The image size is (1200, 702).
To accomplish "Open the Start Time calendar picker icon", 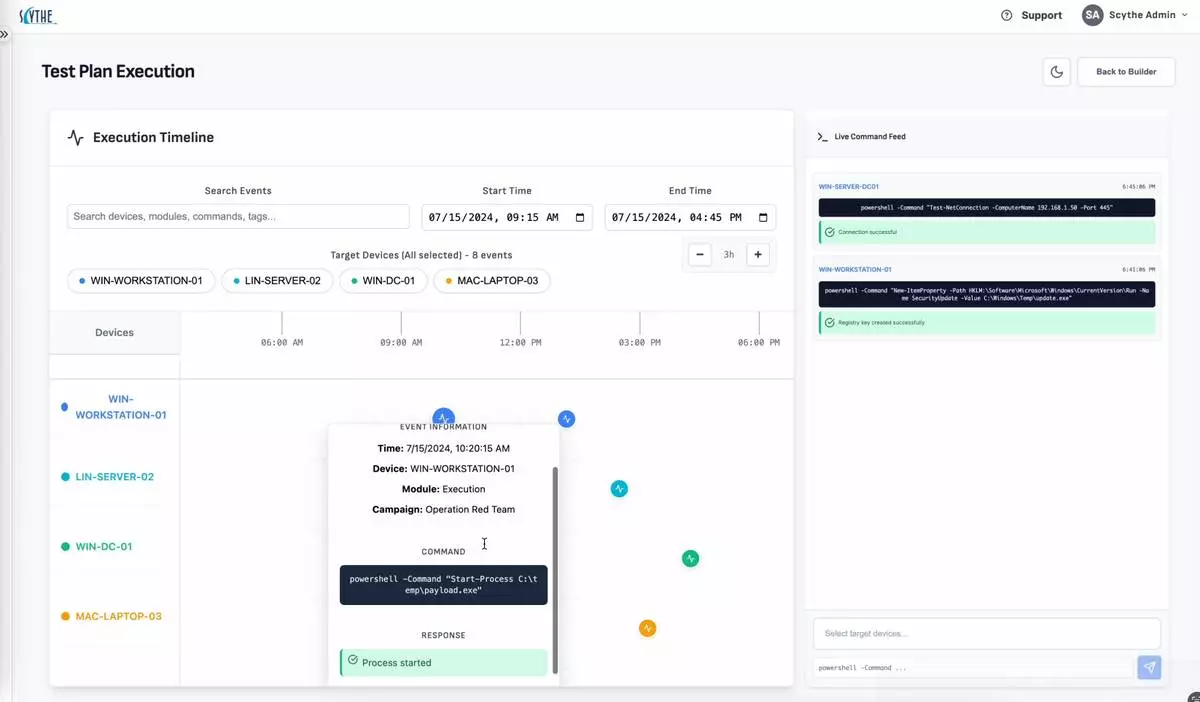I will (580, 217).
